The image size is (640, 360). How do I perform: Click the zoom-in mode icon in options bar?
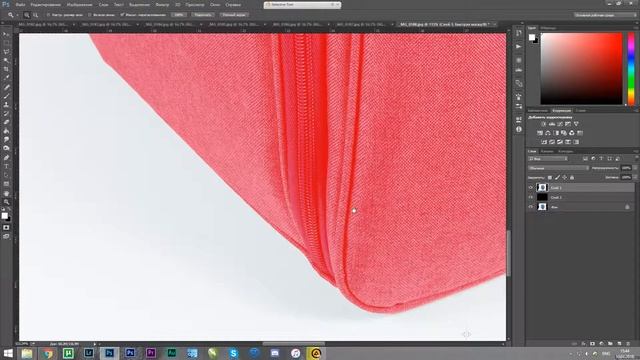pyautogui.click(x=27, y=15)
